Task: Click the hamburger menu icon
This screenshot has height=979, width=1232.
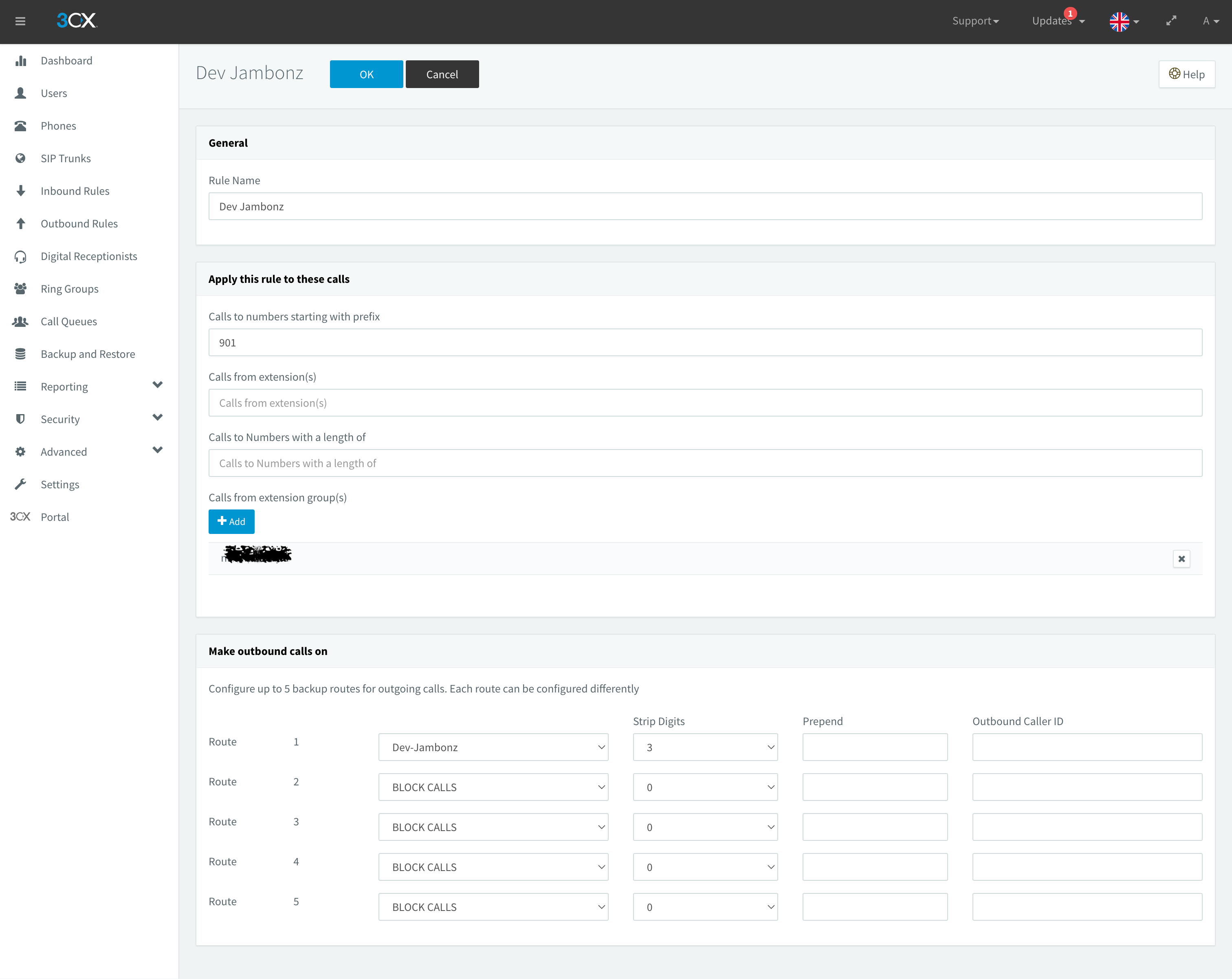Action: click(20, 21)
